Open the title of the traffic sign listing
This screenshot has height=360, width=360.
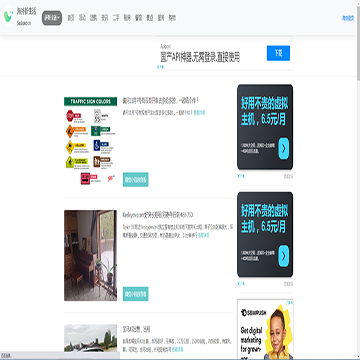tap(161, 100)
